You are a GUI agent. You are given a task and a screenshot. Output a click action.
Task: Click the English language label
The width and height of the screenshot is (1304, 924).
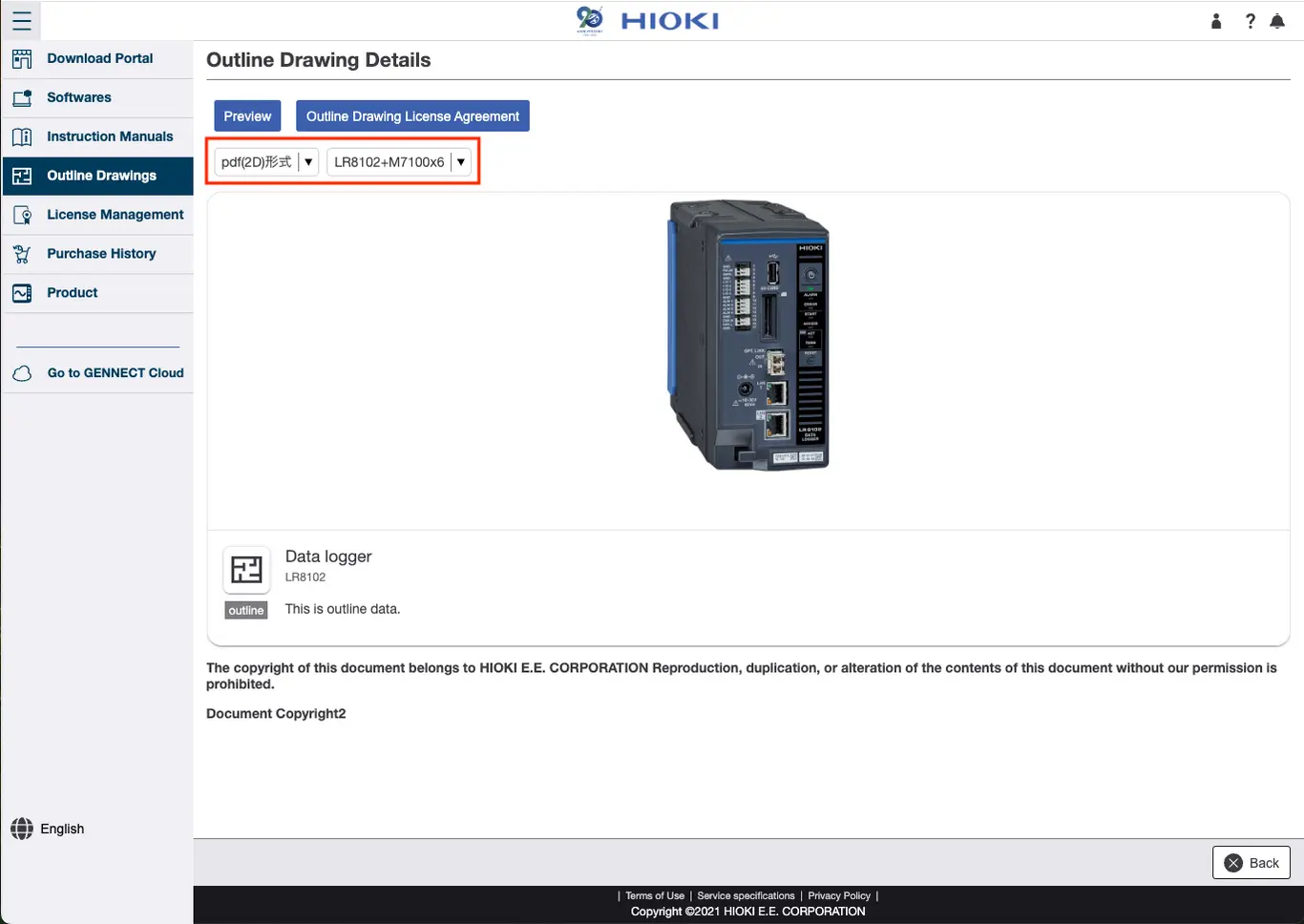point(62,829)
